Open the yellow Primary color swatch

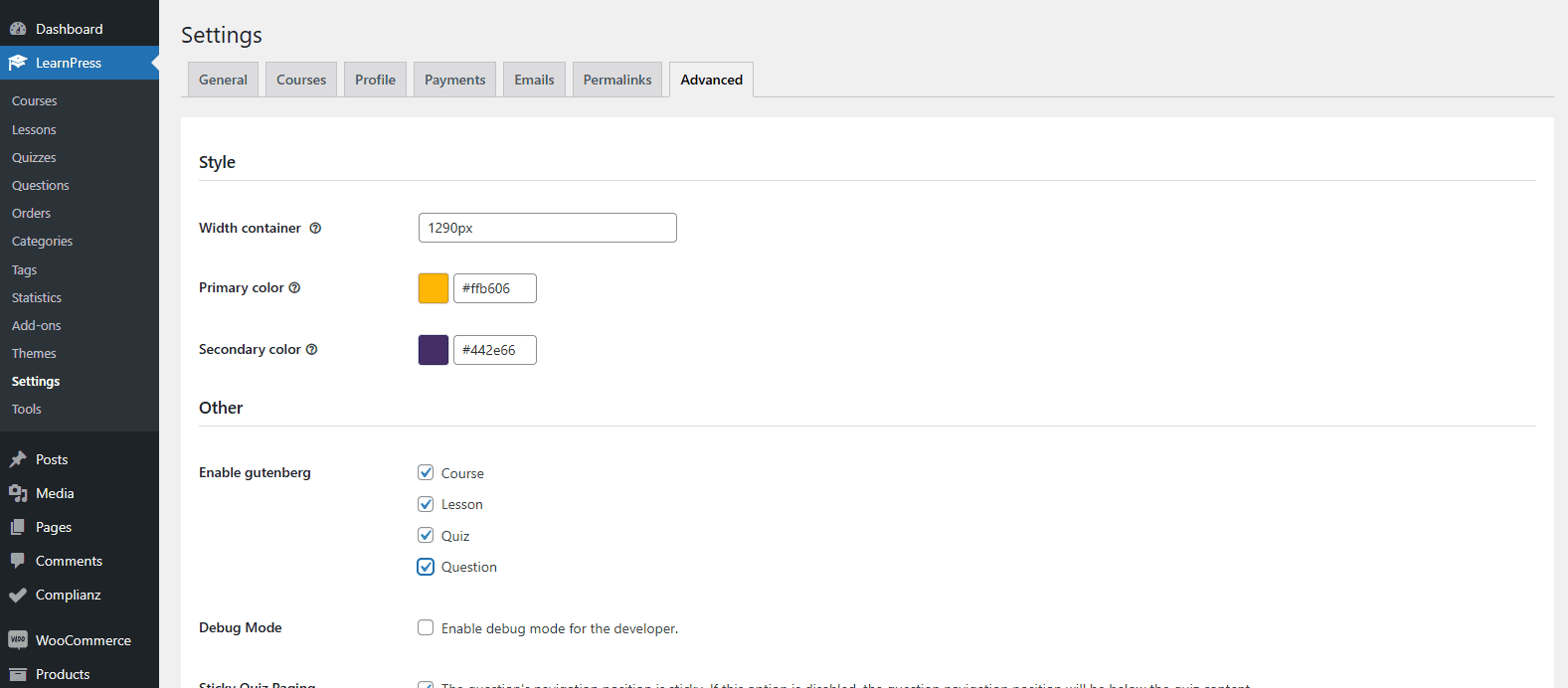click(434, 288)
